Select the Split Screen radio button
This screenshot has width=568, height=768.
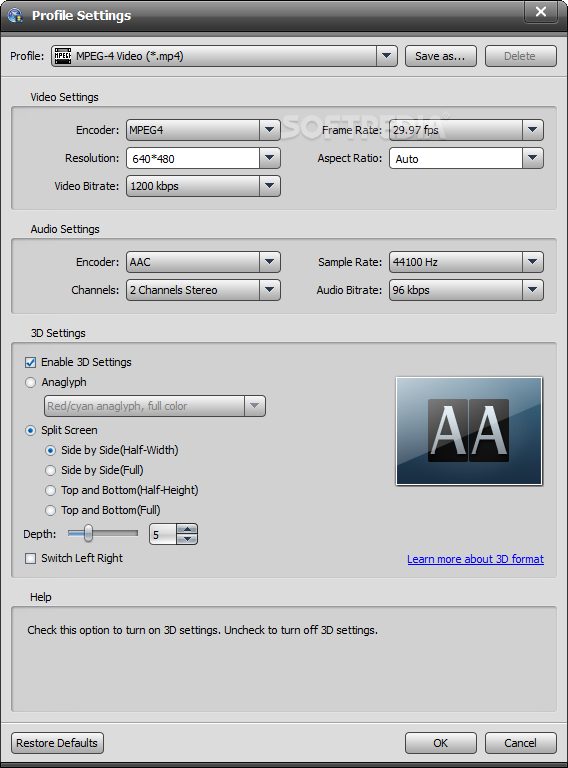(x=30, y=431)
